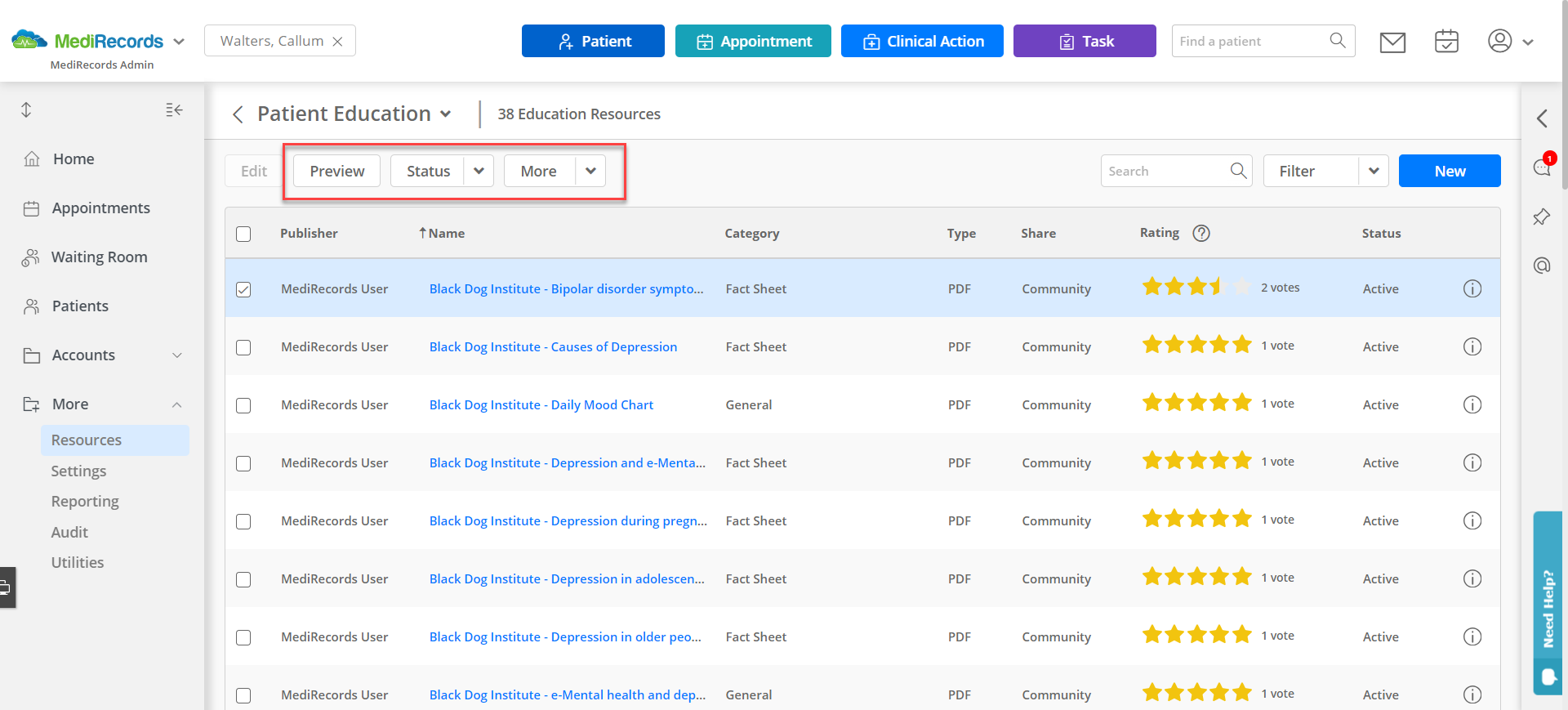The image size is (1568, 710).
Task: Check the Causes of Depression row checkbox
Action: (243, 347)
